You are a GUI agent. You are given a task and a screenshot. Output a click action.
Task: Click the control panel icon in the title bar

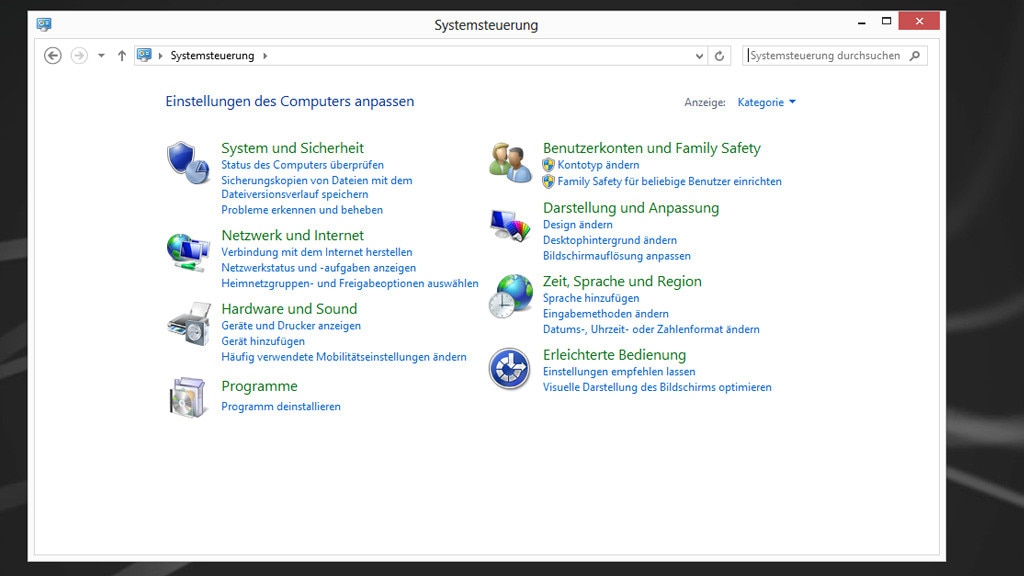tap(42, 21)
